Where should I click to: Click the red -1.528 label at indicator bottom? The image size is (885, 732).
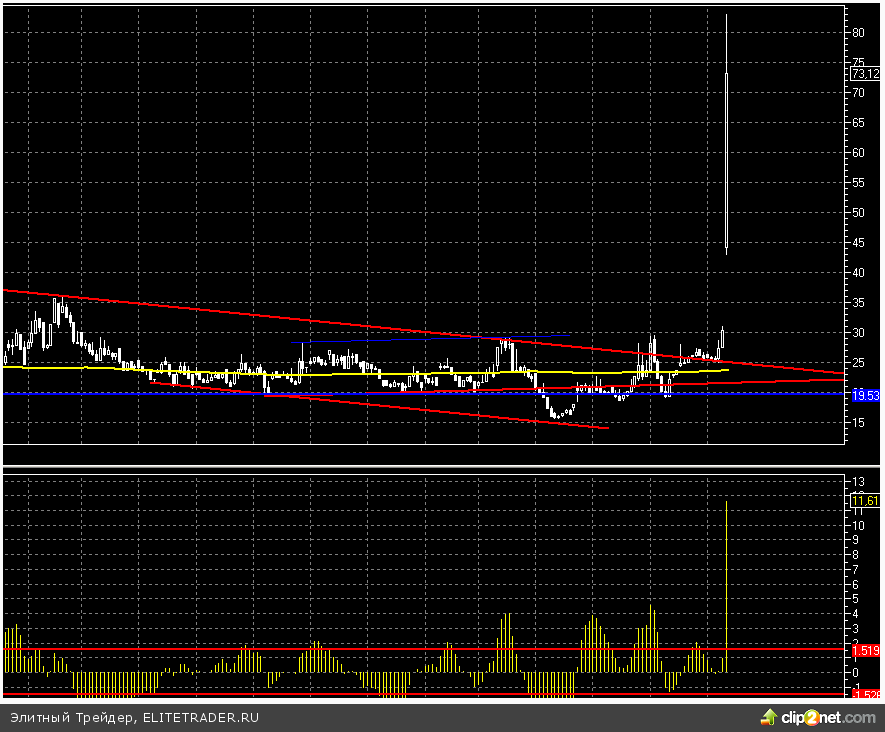(864, 694)
